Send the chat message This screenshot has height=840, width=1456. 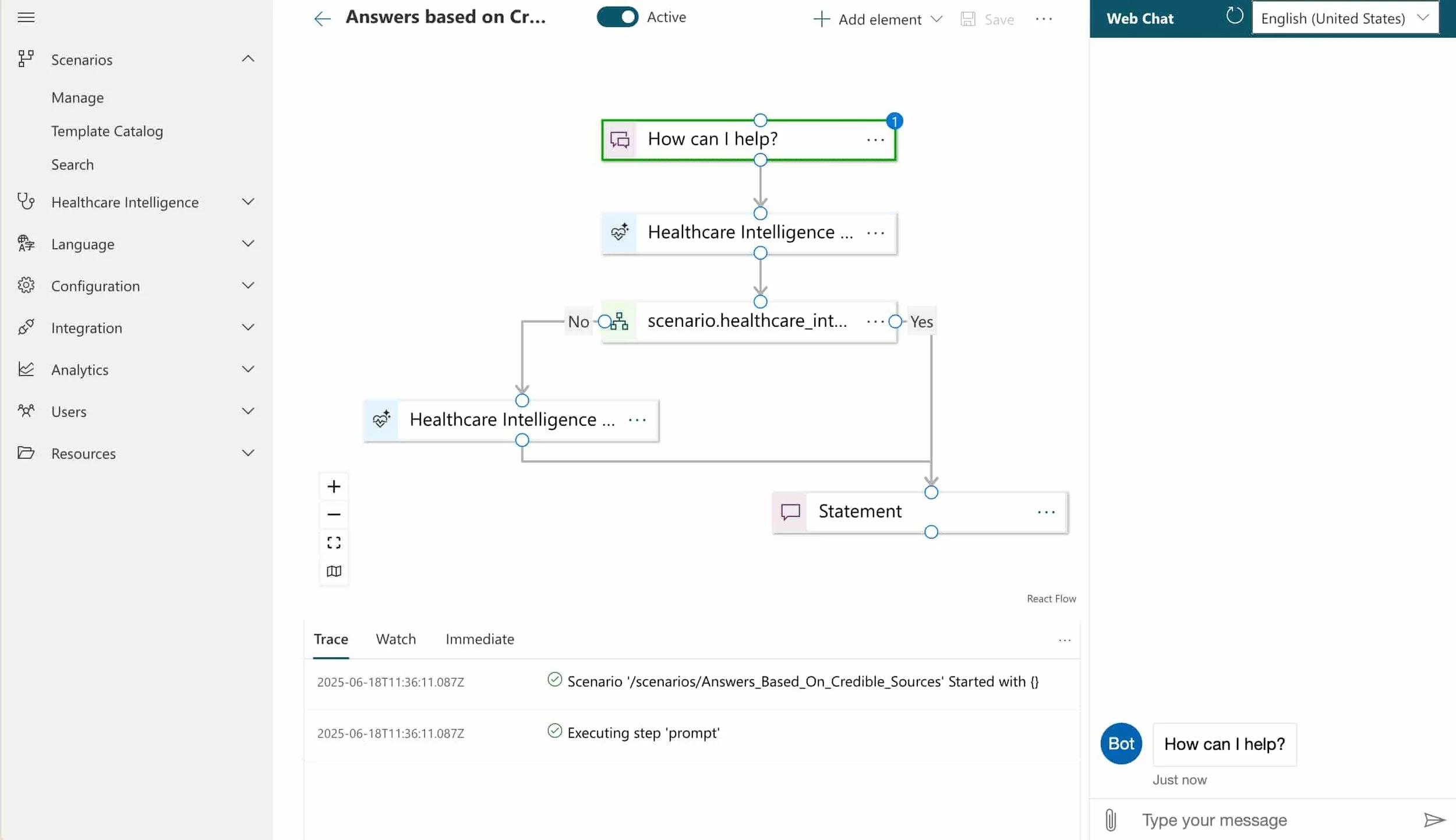tap(1434, 820)
